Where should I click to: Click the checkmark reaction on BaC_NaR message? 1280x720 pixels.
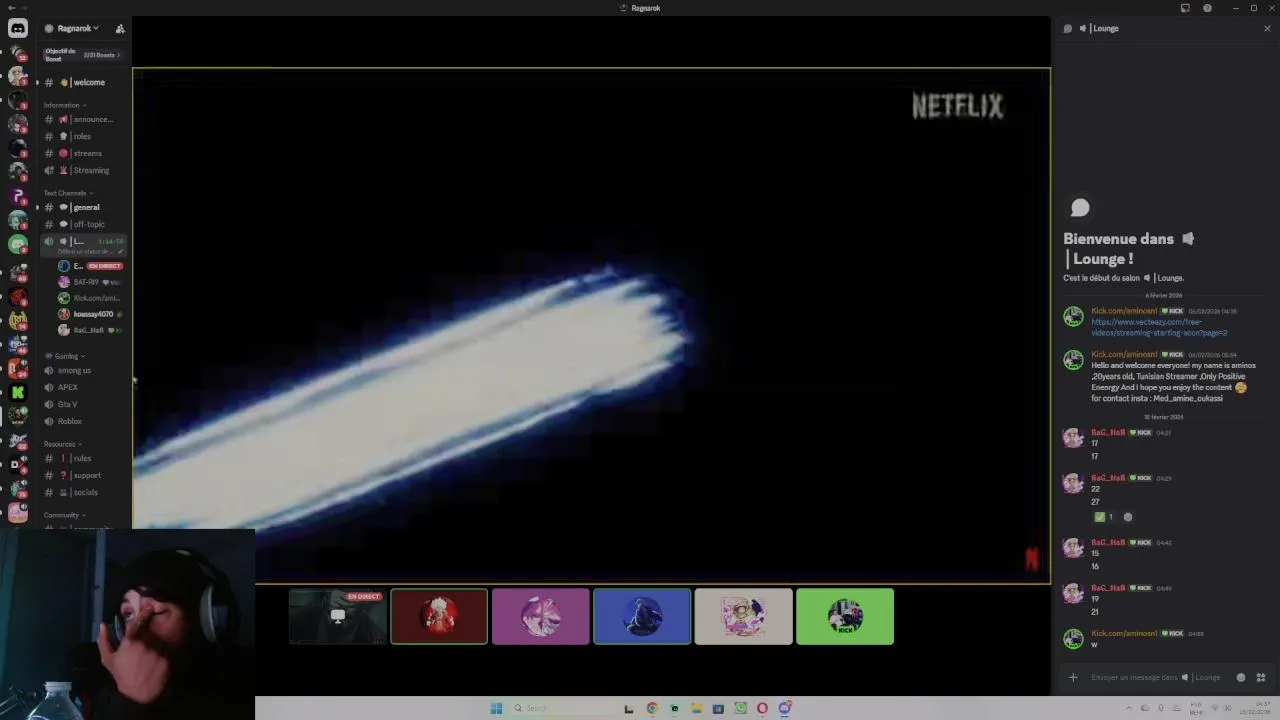tap(1104, 517)
